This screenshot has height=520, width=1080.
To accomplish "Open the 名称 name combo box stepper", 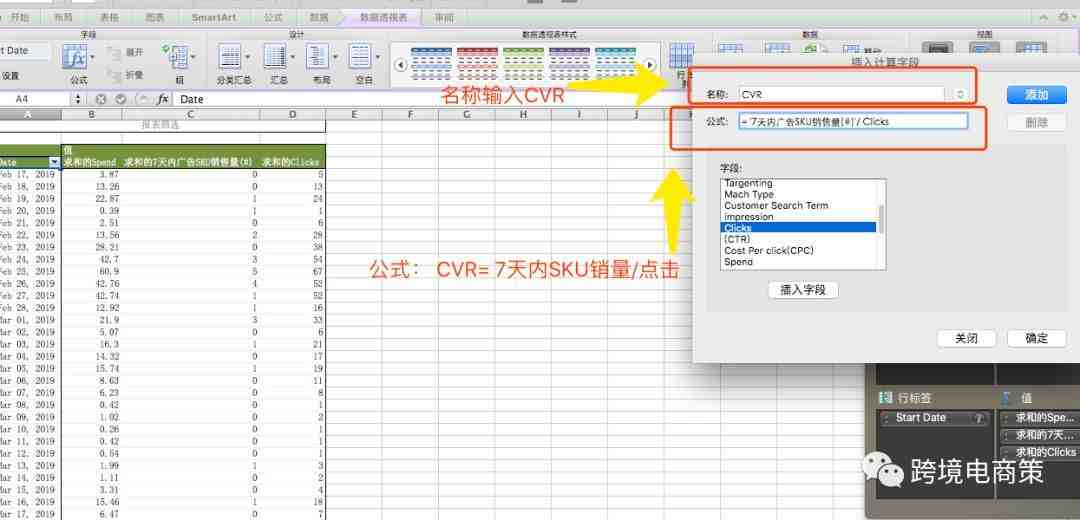I will coord(960,95).
